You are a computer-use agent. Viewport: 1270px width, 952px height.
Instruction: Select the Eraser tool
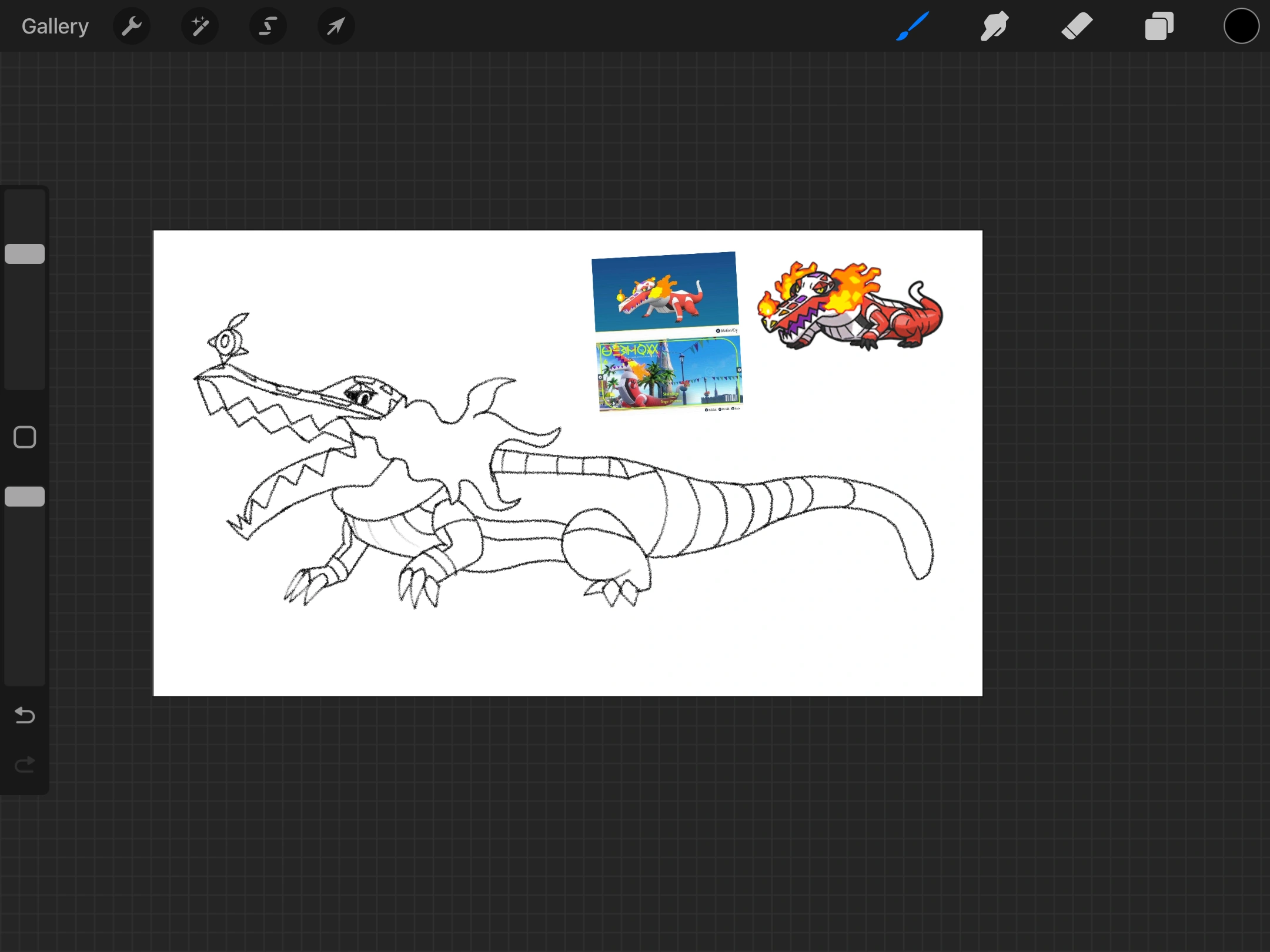pyautogui.click(x=1076, y=26)
